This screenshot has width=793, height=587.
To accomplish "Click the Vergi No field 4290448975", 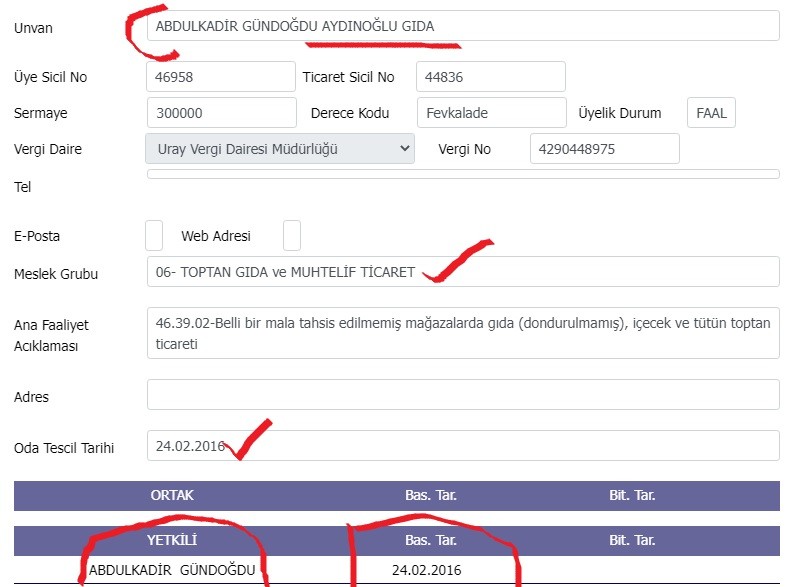I will click(x=604, y=149).
